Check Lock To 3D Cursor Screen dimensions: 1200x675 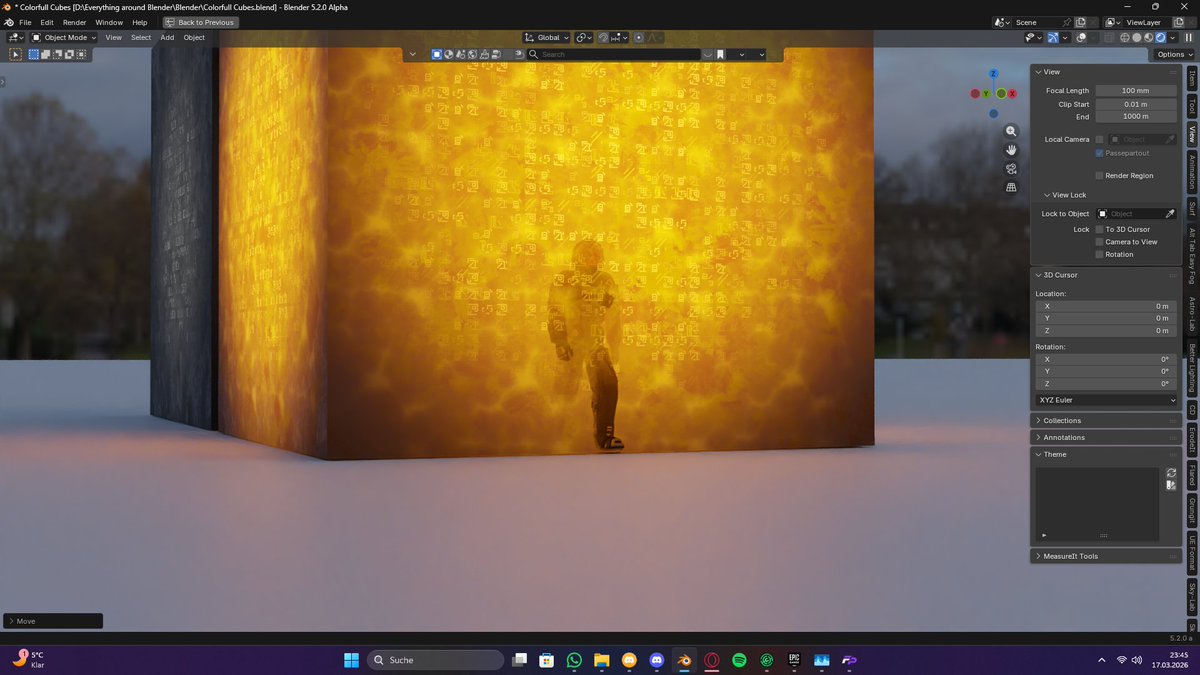click(1099, 229)
